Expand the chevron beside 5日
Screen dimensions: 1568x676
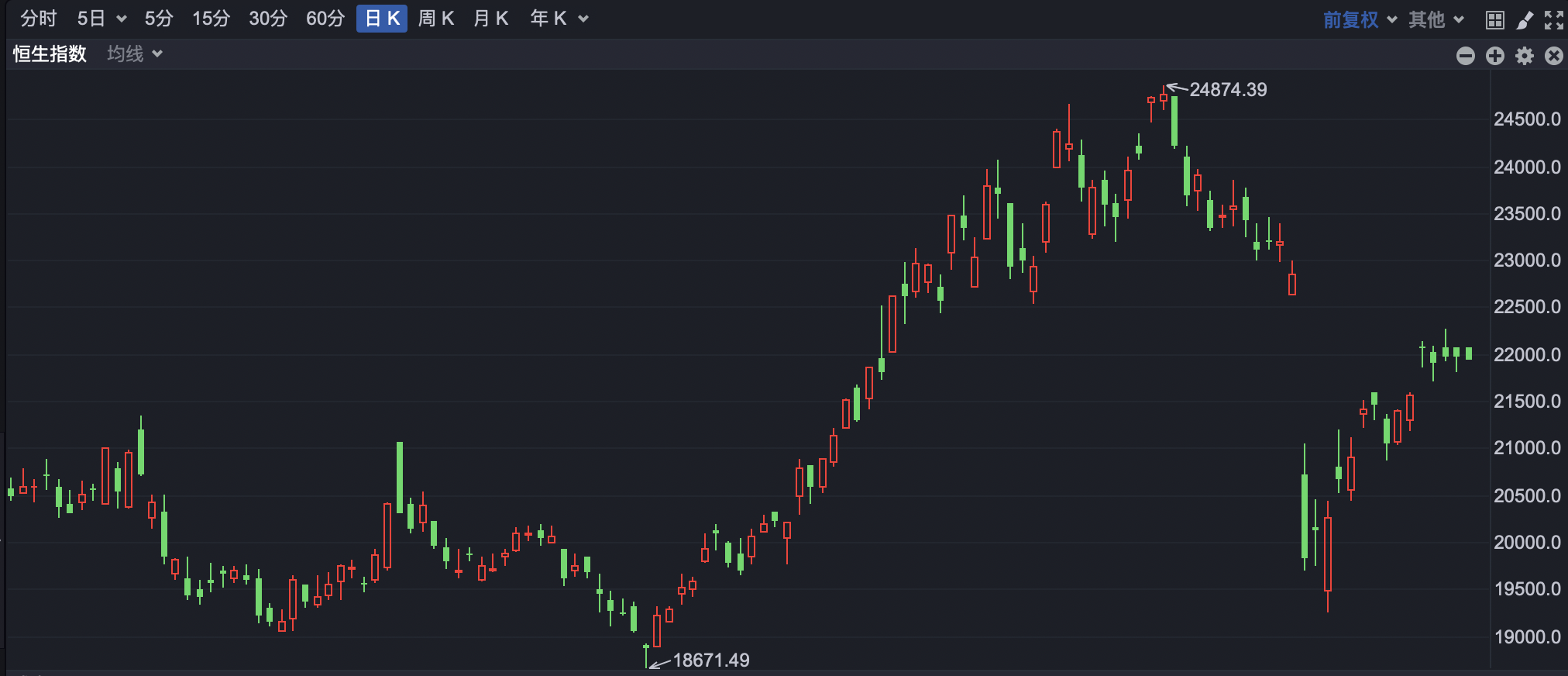coord(122,19)
